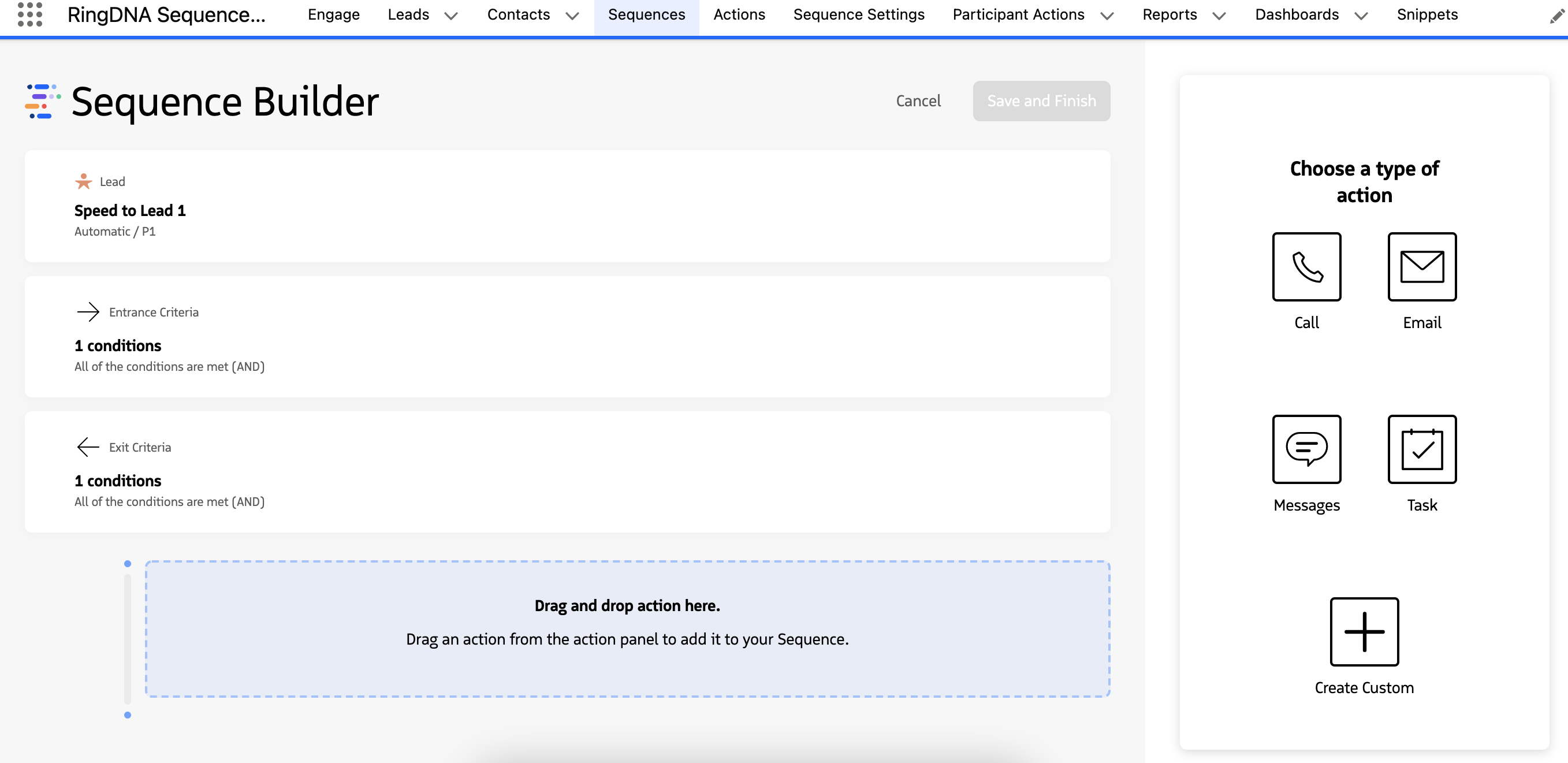Click the Sequence Builder page heading
Screen dimensions: 1568x763
[225, 101]
